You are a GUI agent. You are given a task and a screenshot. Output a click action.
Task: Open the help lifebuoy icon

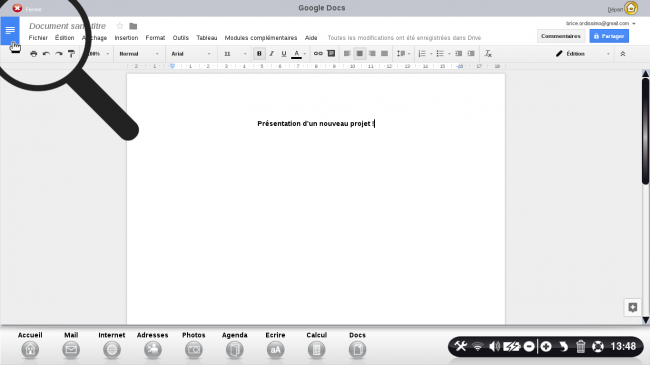598,346
